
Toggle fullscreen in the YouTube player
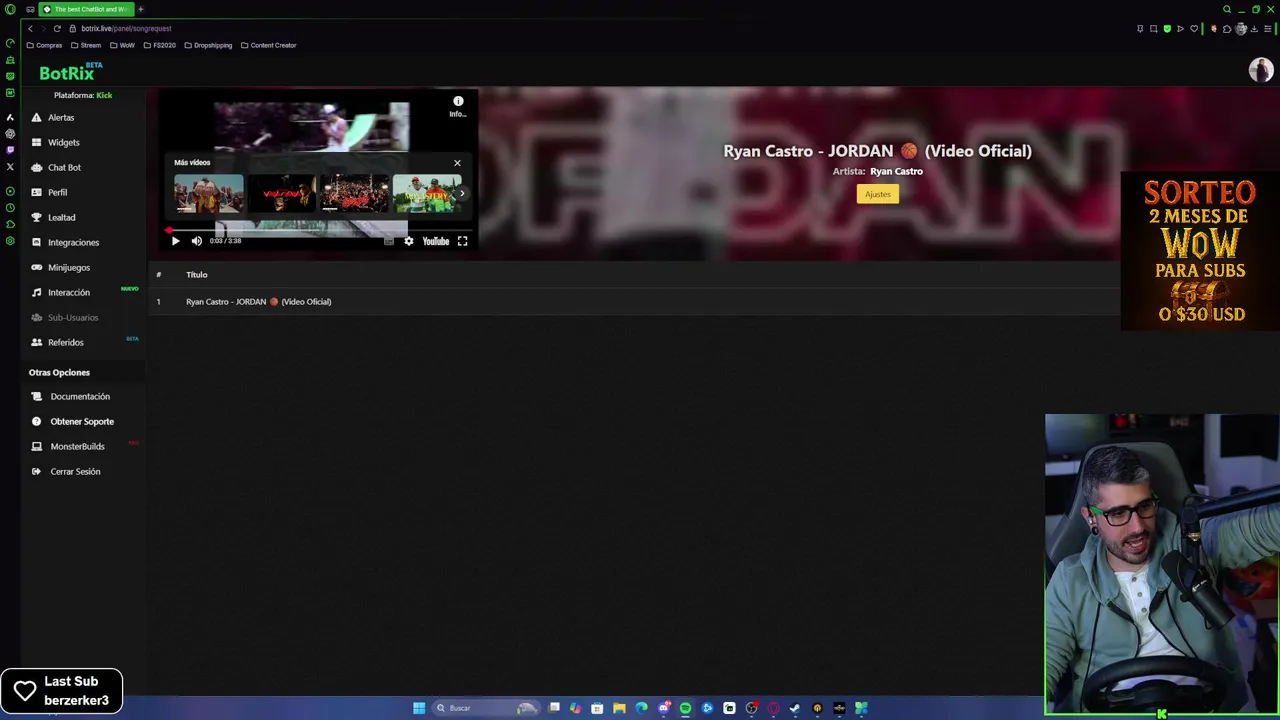coord(462,241)
